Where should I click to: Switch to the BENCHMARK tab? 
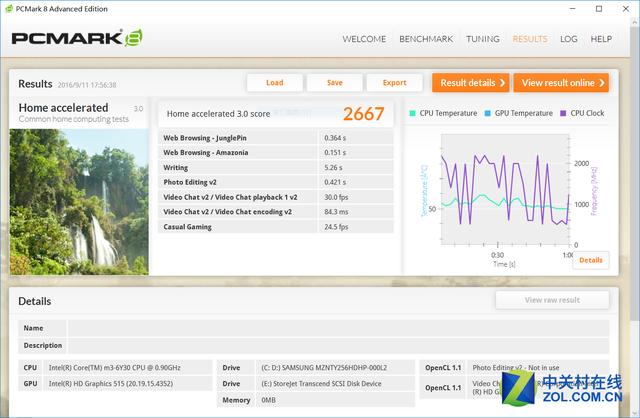tap(426, 39)
